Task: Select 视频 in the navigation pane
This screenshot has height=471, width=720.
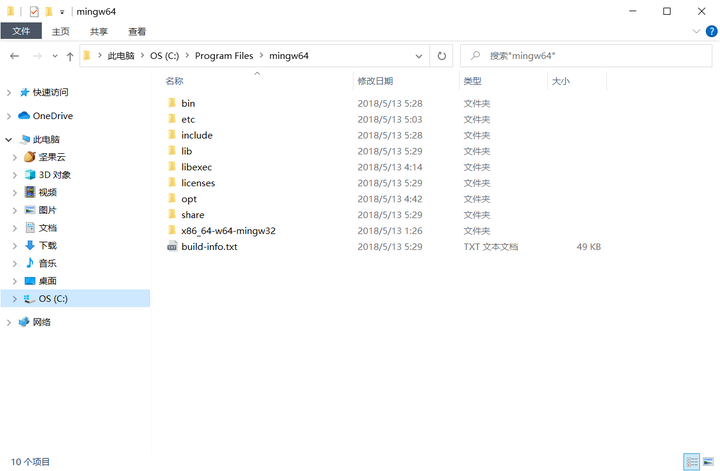Action: click(47, 192)
